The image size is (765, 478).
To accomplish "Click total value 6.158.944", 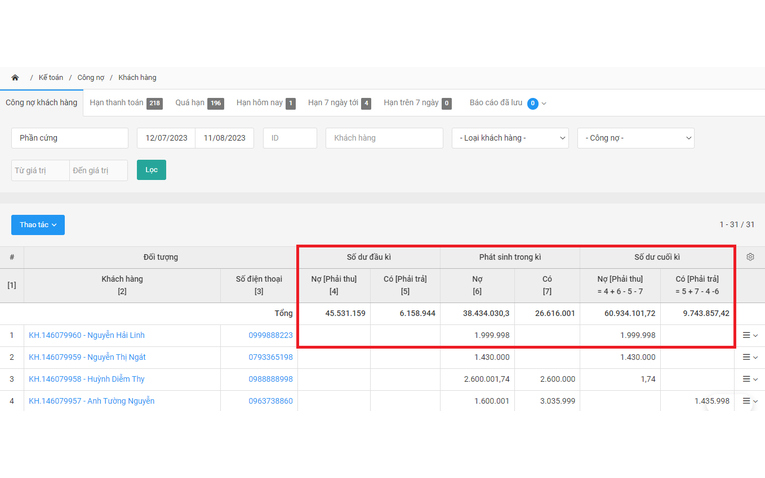I will click(x=417, y=313).
